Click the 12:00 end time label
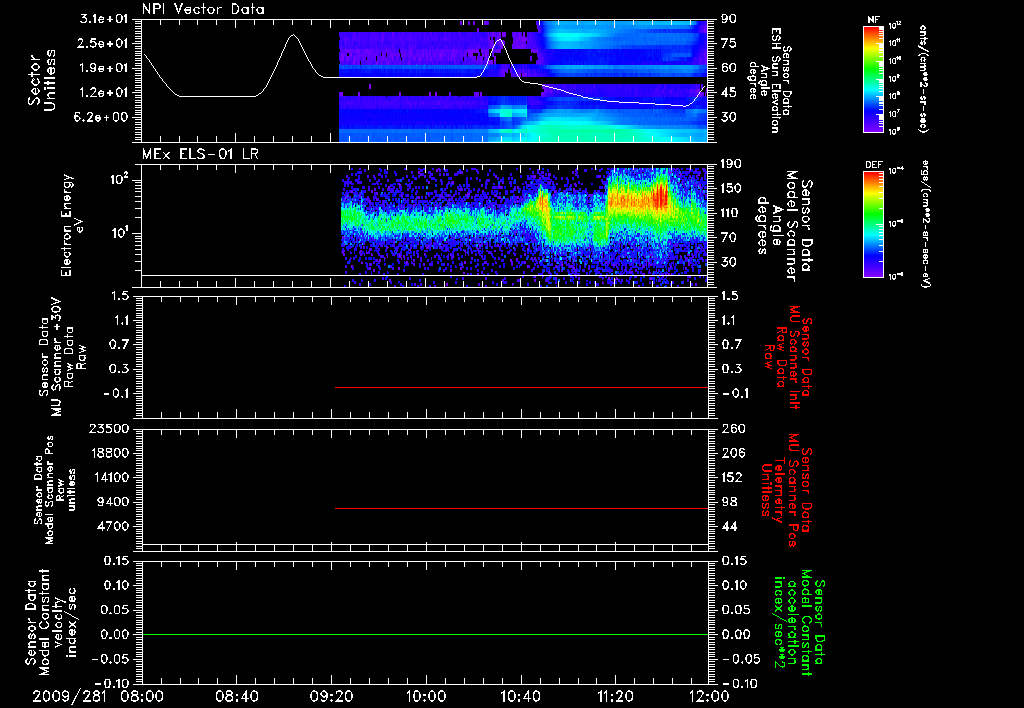This screenshot has width=1024, height=708. point(709,696)
